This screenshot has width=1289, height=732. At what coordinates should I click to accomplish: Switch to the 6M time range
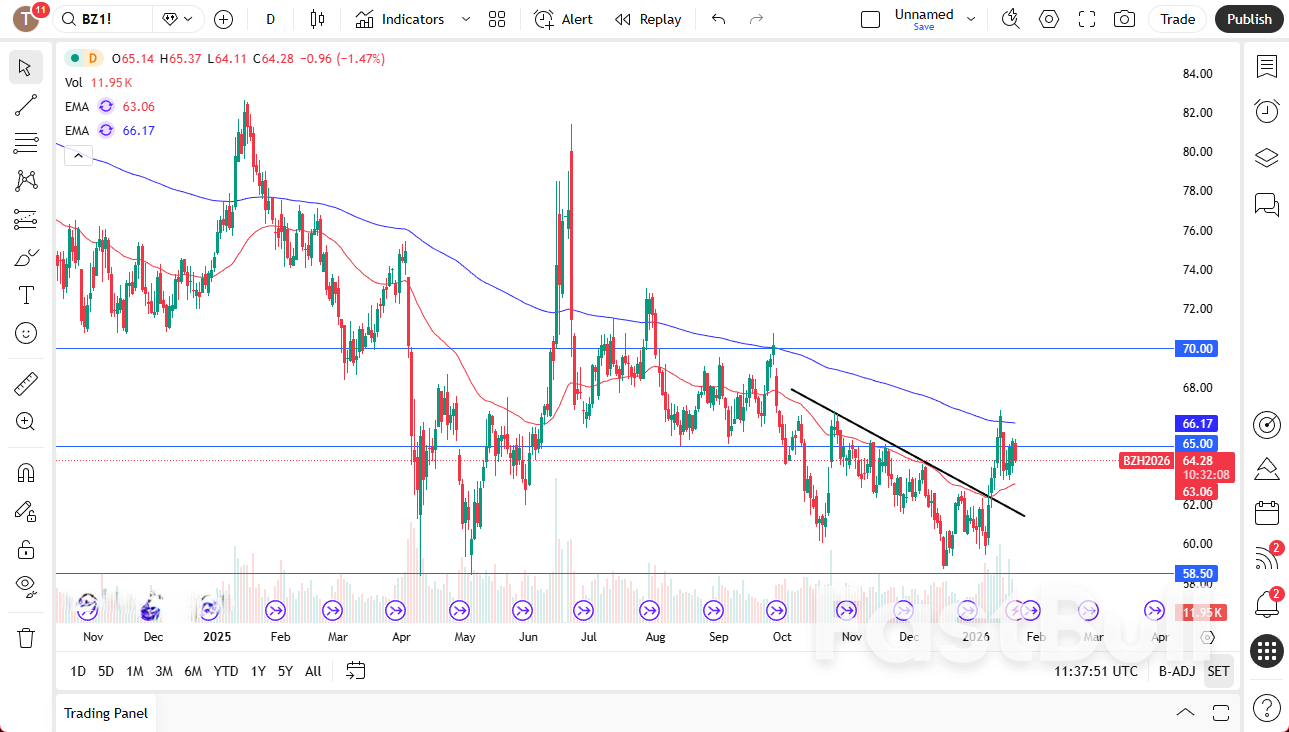tap(193, 671)
